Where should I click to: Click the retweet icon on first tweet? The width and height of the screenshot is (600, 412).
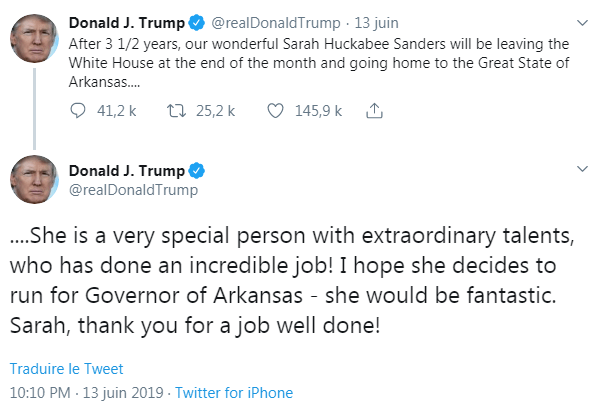(x=177, y=113)
